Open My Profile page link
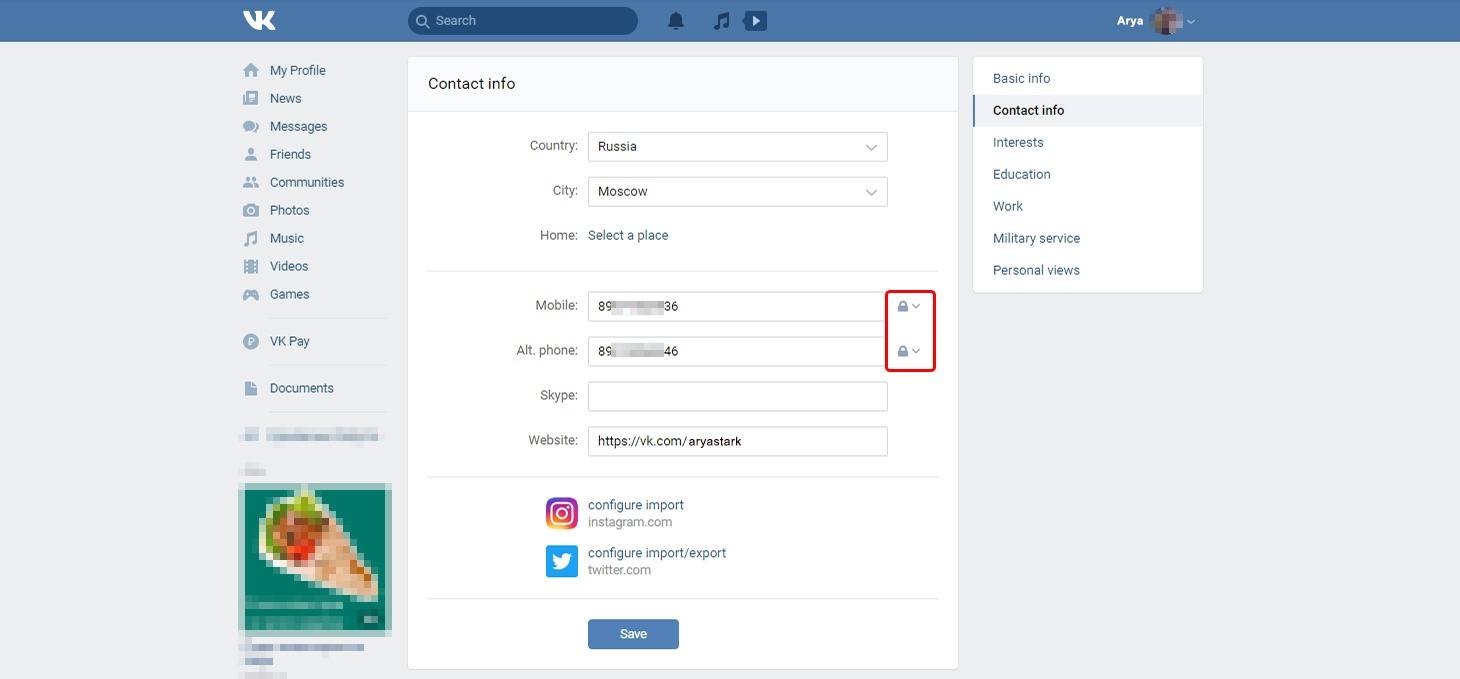This screenshot has height=679, width=1460. [298, 70]
